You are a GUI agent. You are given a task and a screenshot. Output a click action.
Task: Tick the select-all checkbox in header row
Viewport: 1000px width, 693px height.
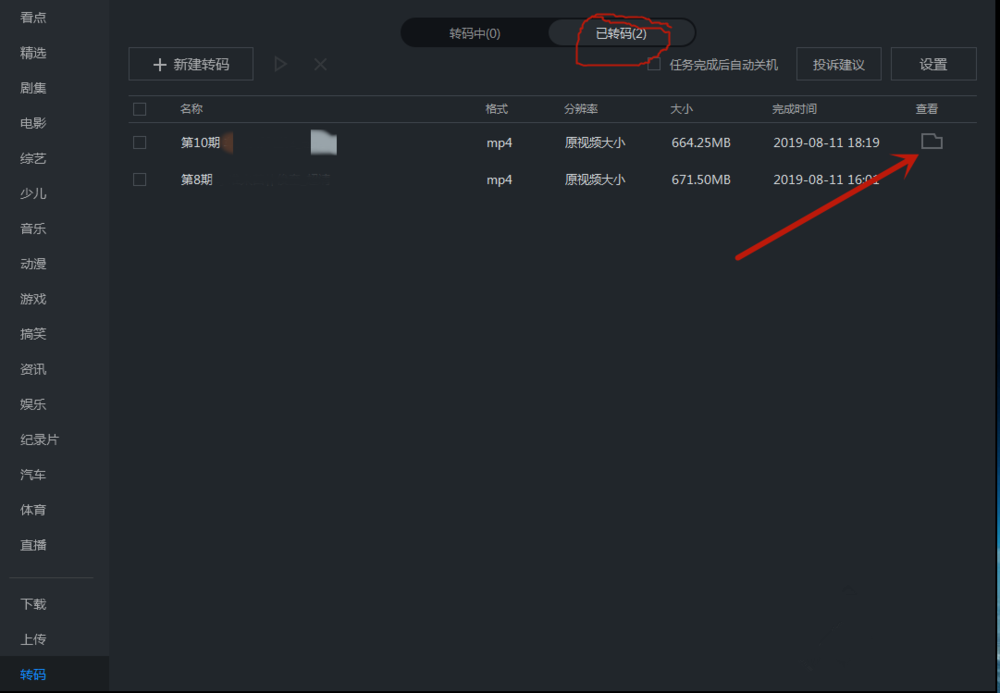click(140, 109)
